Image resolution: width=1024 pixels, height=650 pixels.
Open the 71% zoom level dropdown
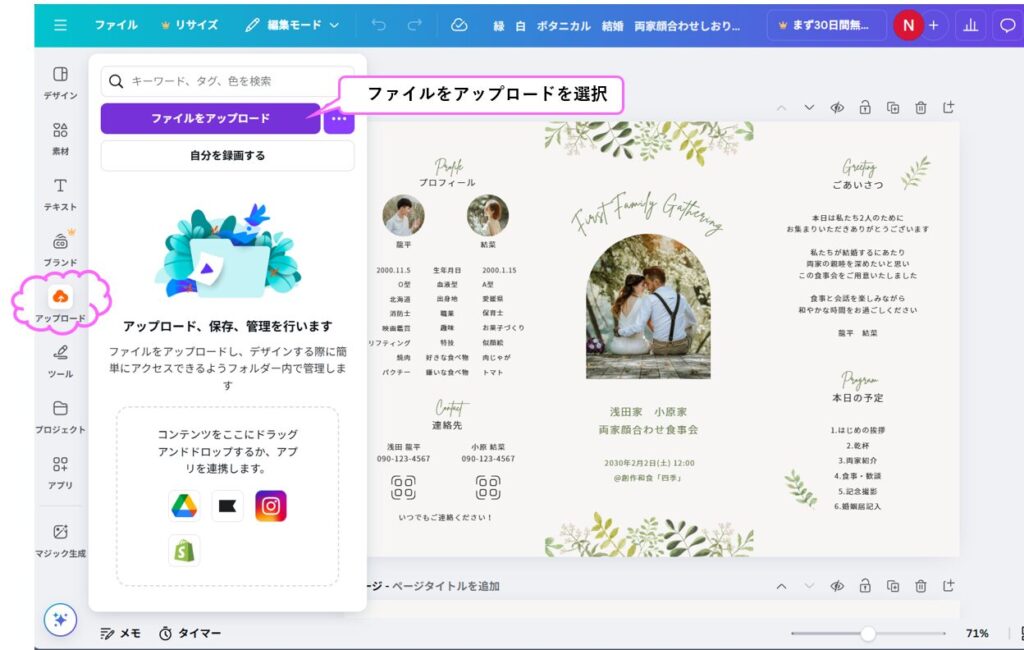977,633
